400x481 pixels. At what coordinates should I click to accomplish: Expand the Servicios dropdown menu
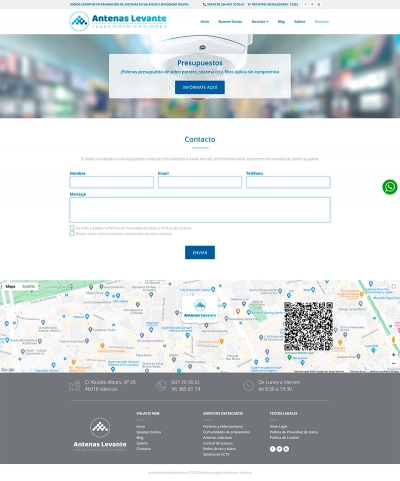260,22
